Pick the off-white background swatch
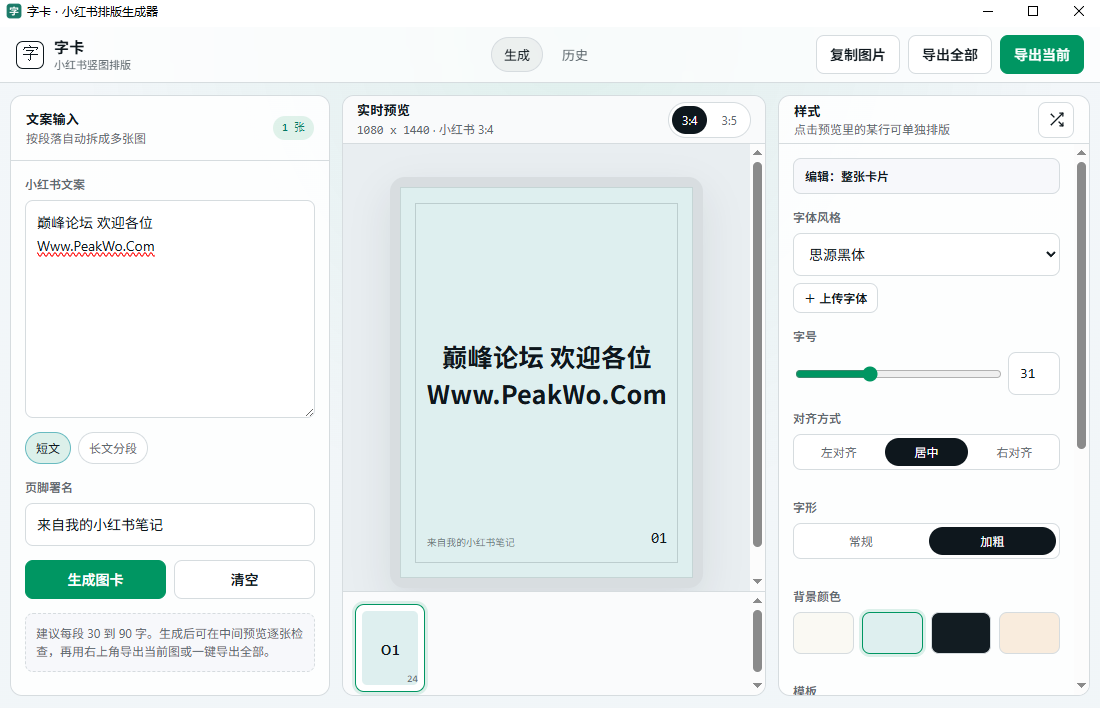 tap(824, 633)
